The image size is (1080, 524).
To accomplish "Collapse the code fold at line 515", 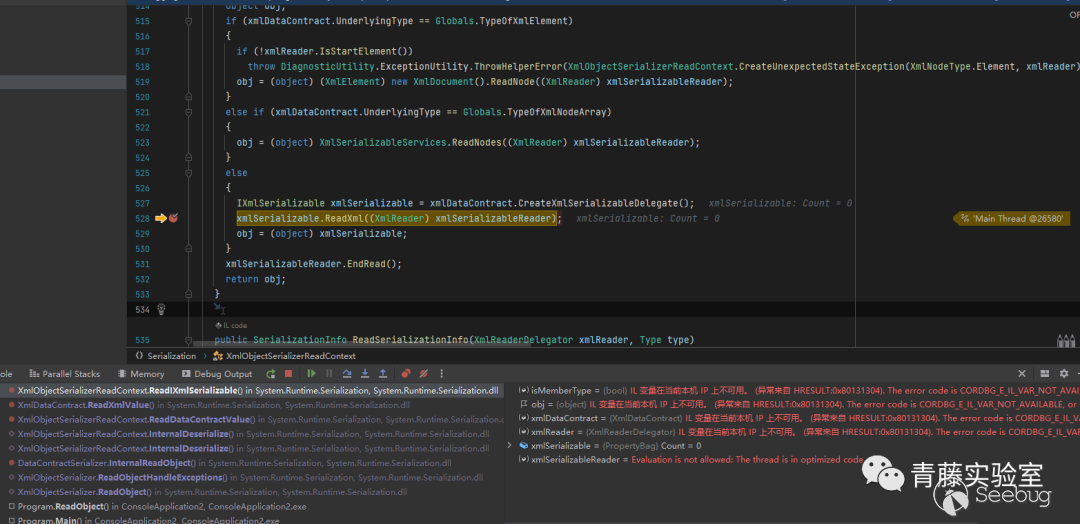I will point(188,21).
